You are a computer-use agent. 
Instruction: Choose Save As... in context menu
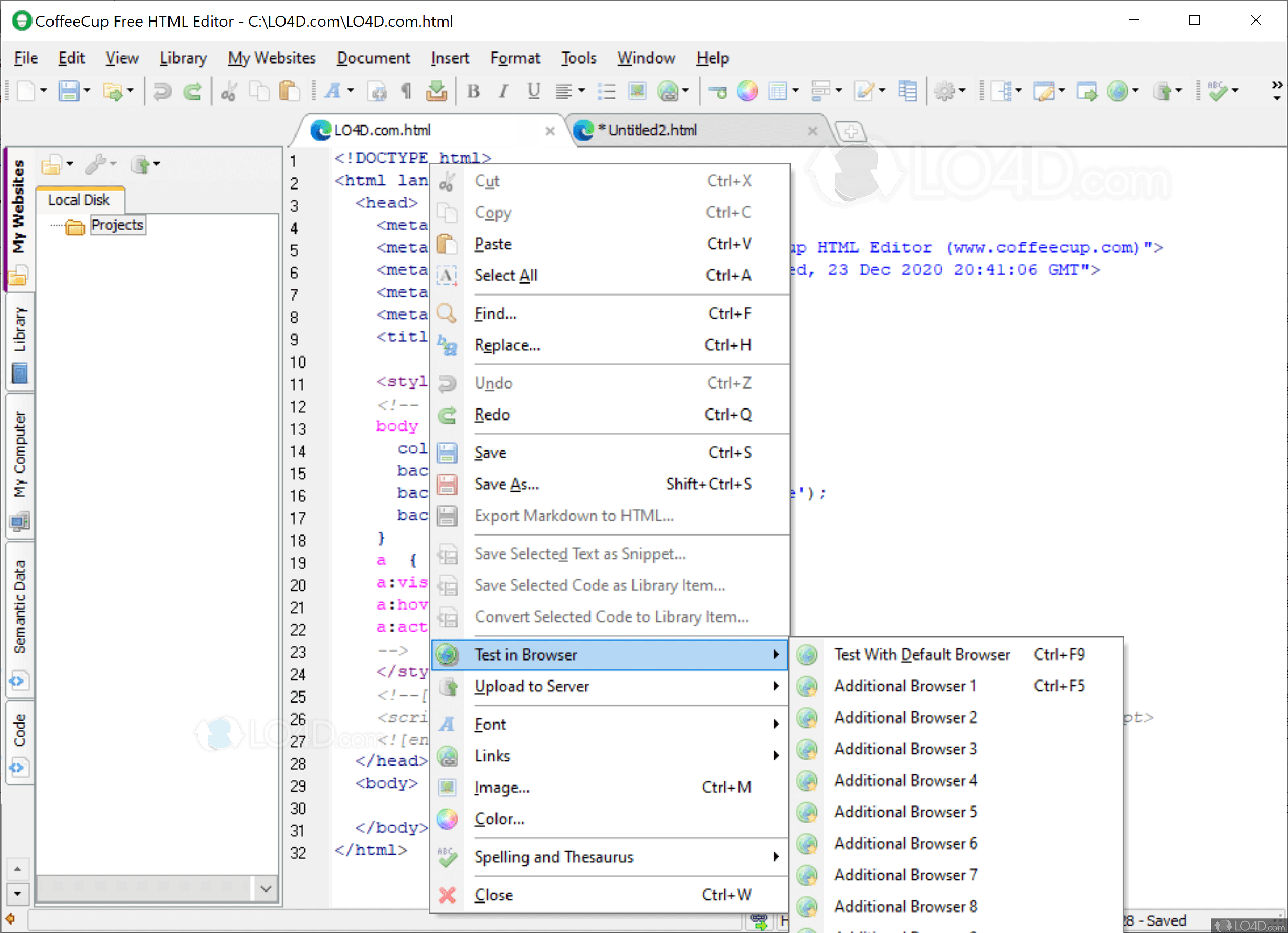(610, 484)
